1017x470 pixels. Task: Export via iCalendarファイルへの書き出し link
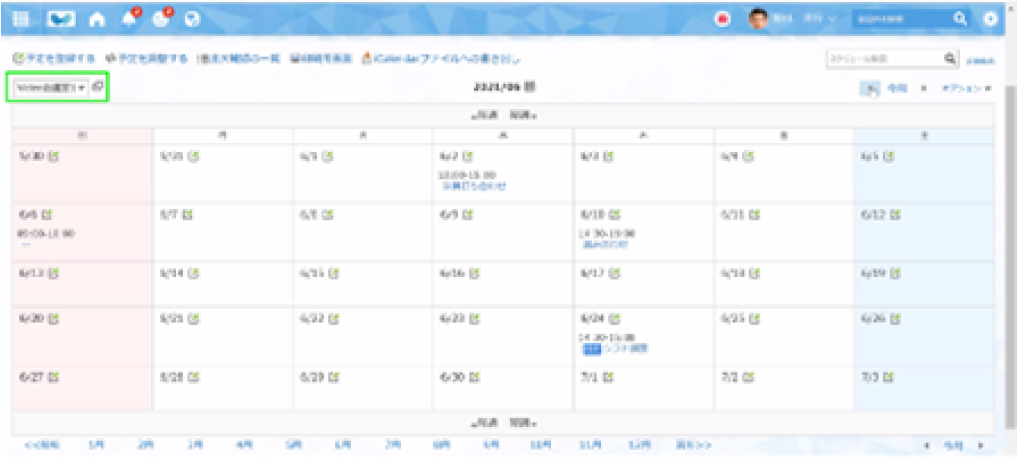coord(442,58)
